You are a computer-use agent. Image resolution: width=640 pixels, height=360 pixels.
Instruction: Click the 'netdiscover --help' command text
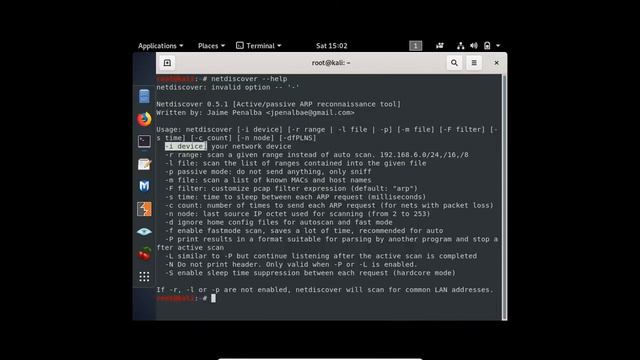(249, 79)
